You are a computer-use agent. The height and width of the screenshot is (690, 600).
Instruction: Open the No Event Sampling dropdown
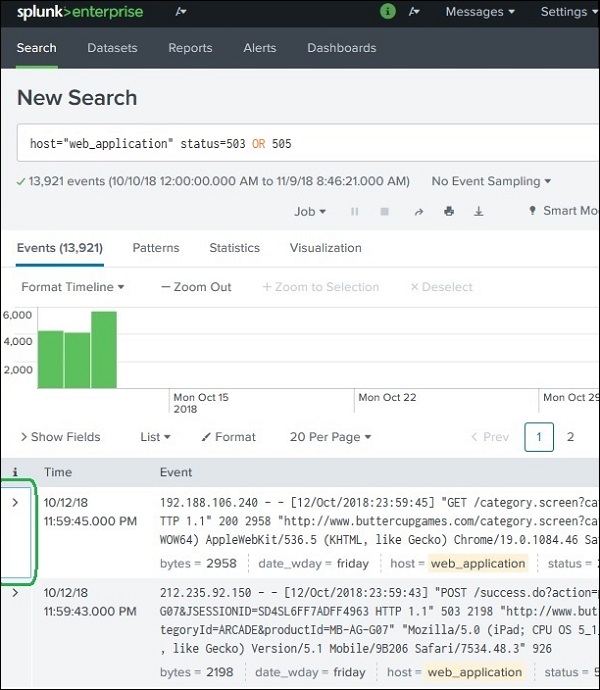pos(491,181)
